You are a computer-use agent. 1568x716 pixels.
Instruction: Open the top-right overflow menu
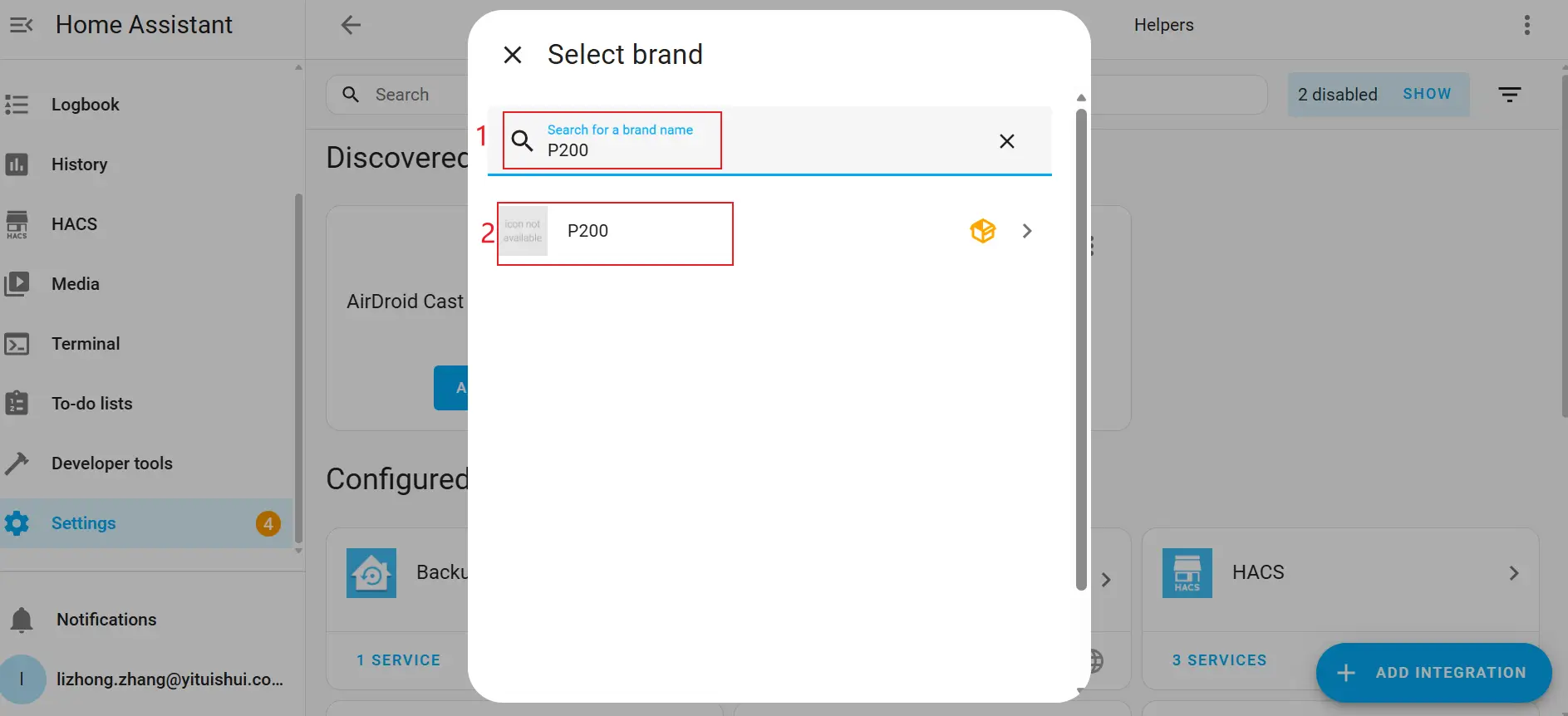point(1526,25)
